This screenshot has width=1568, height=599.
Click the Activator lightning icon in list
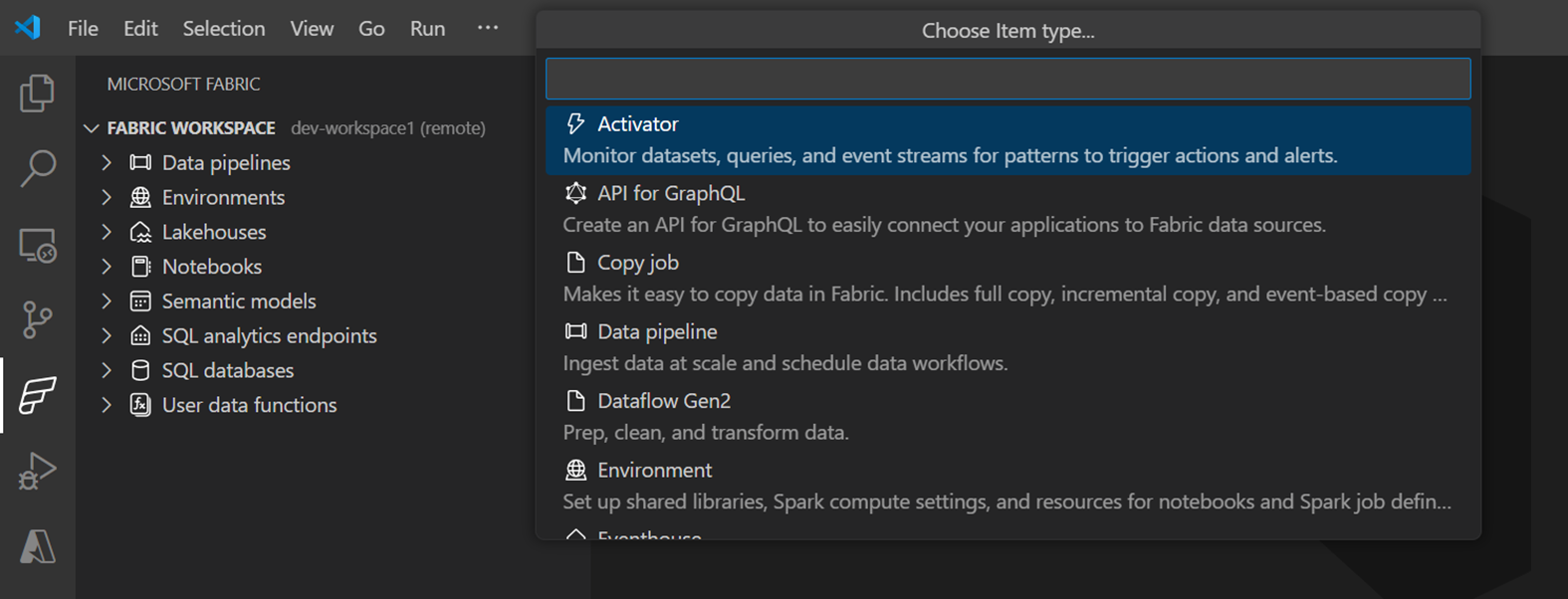(x=575, y=123)
